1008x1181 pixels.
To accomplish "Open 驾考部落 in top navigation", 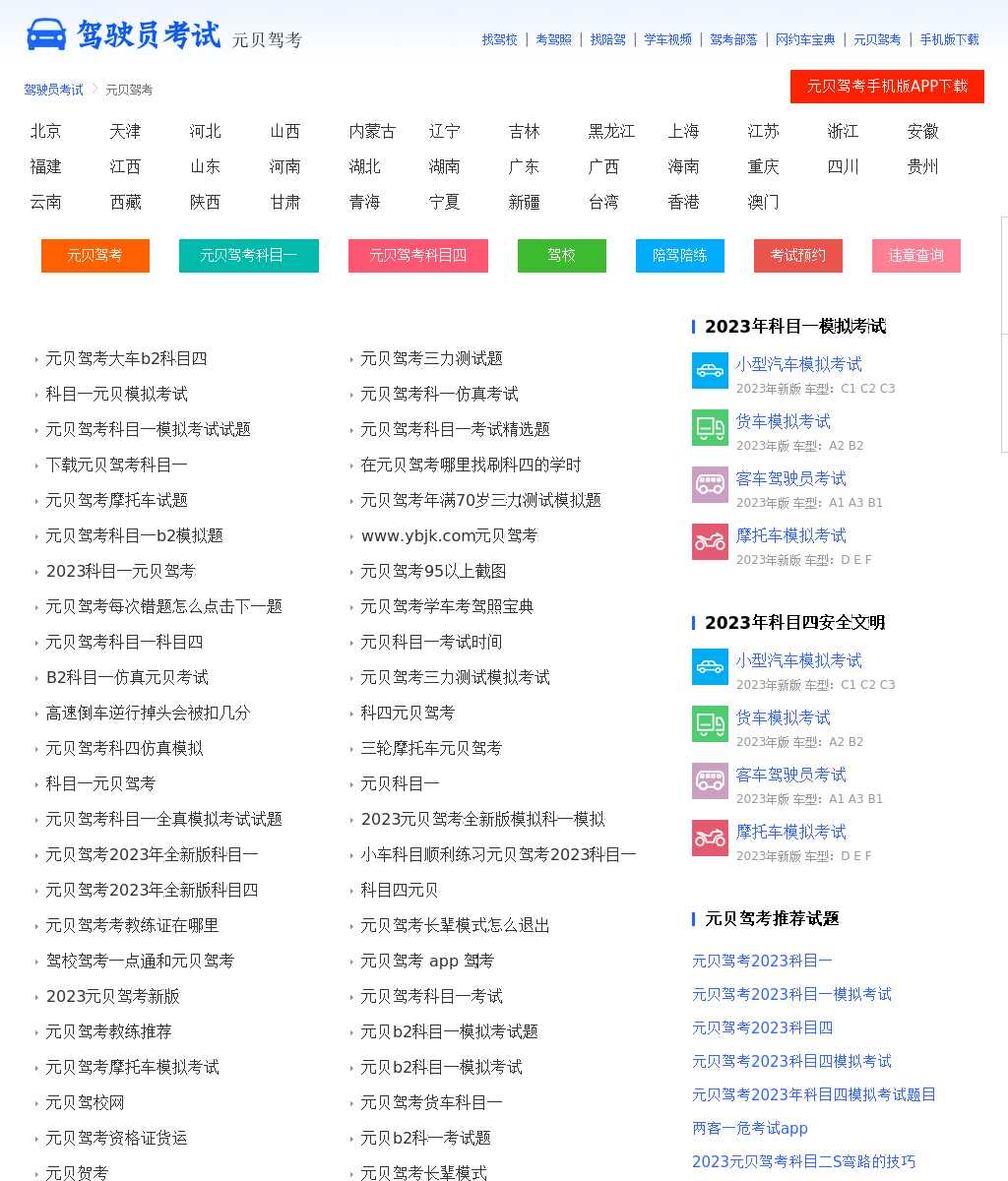I will [734, 39].
